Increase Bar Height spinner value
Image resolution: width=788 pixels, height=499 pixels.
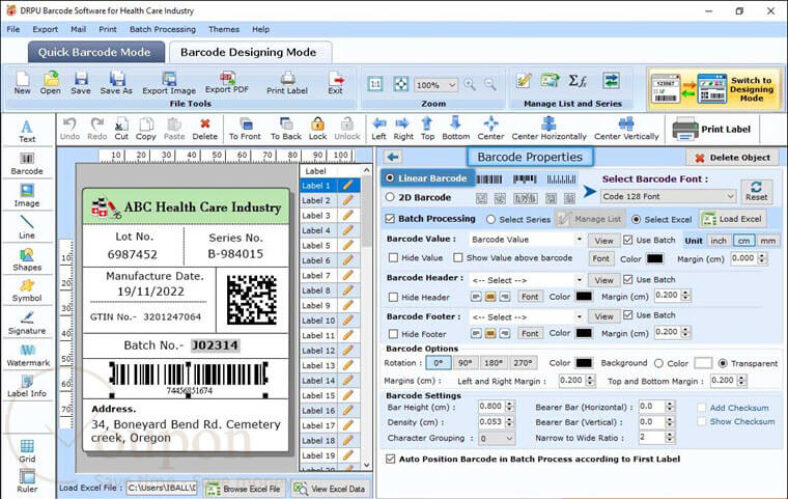(510, 403)
